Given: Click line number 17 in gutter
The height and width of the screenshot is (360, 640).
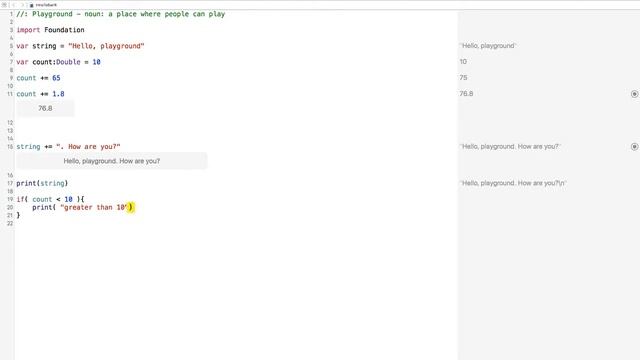Looking at the screenshot, I should point(10,183).
